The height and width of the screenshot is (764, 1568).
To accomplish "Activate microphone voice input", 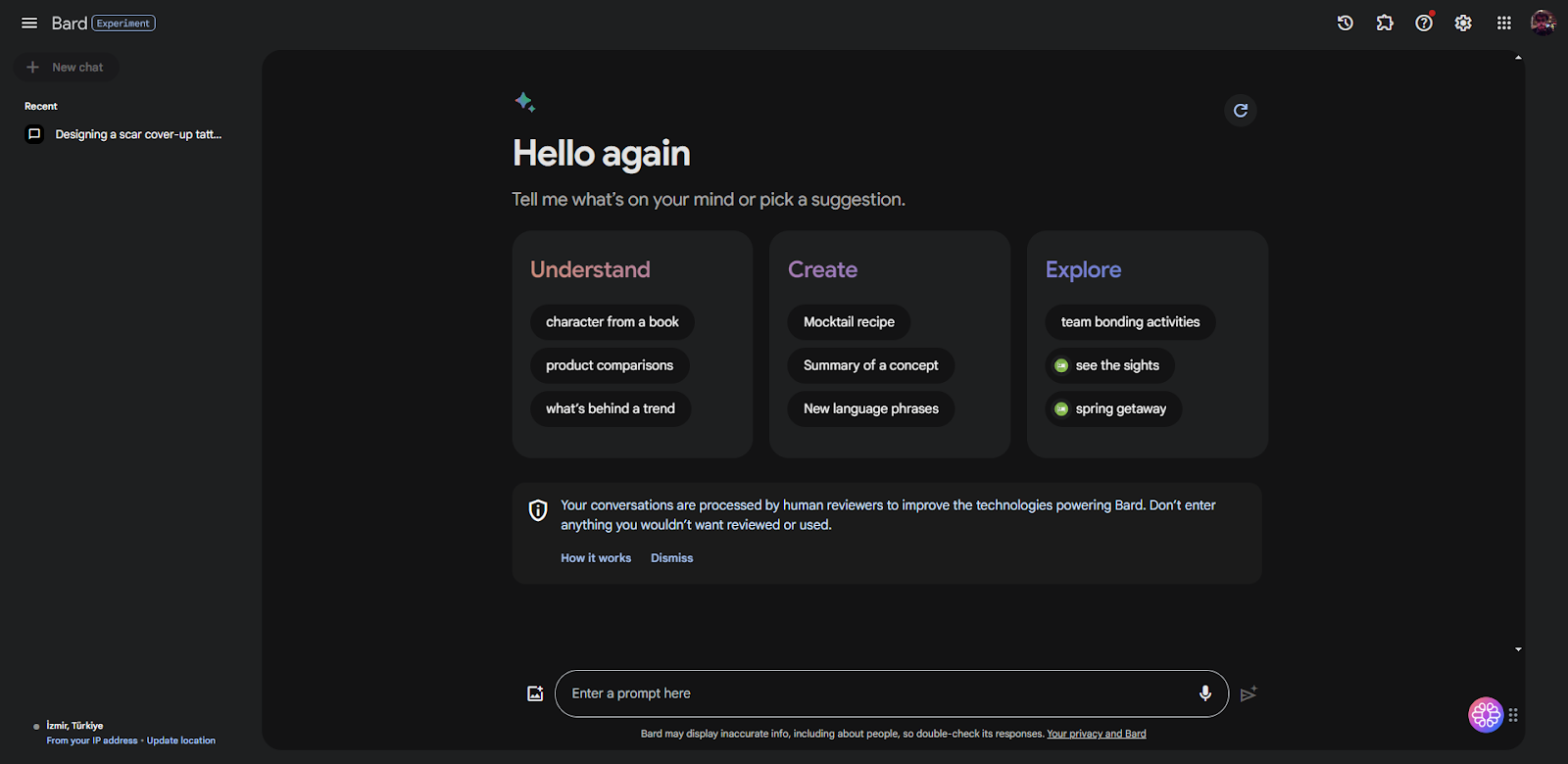I will (x=1205, y=693).
